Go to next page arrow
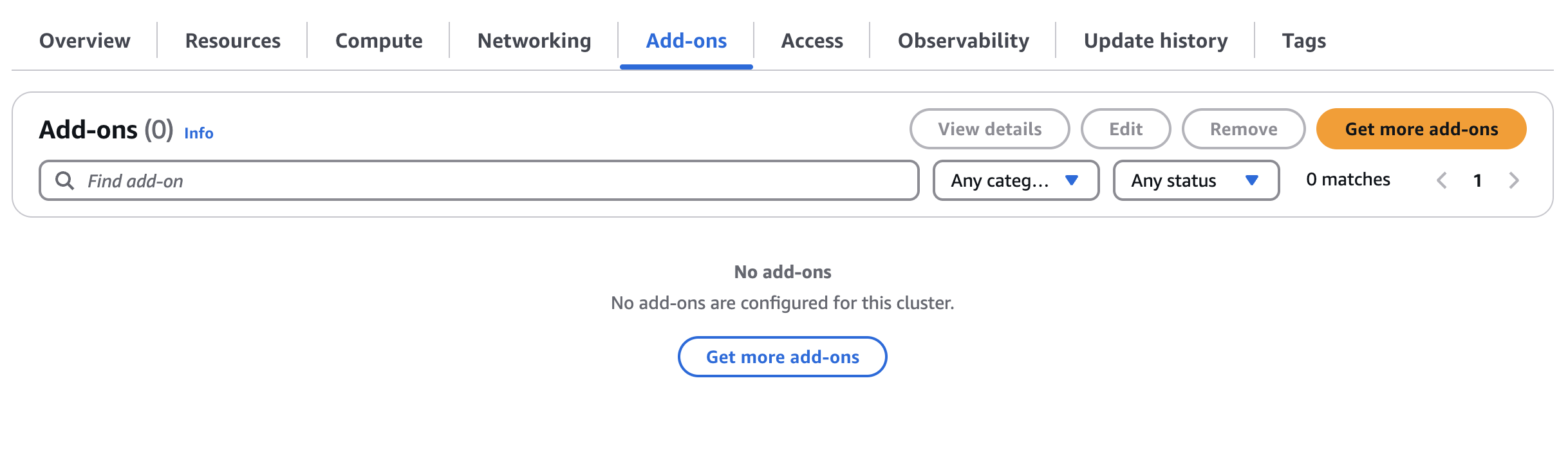The height and width of the screenshot is (461, 1568). (1514, 181)
